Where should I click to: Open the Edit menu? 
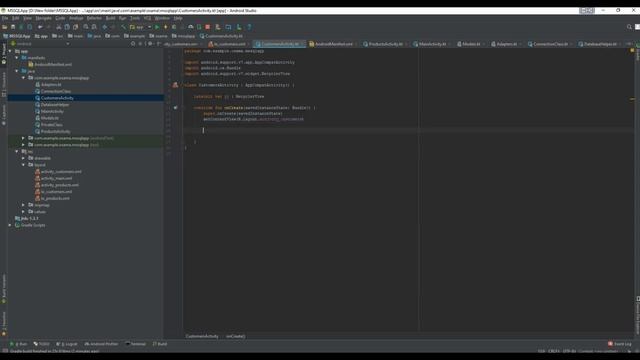[16, 18]
